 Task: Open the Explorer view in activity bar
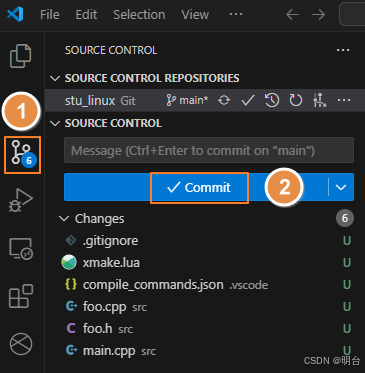click(21, 56)
